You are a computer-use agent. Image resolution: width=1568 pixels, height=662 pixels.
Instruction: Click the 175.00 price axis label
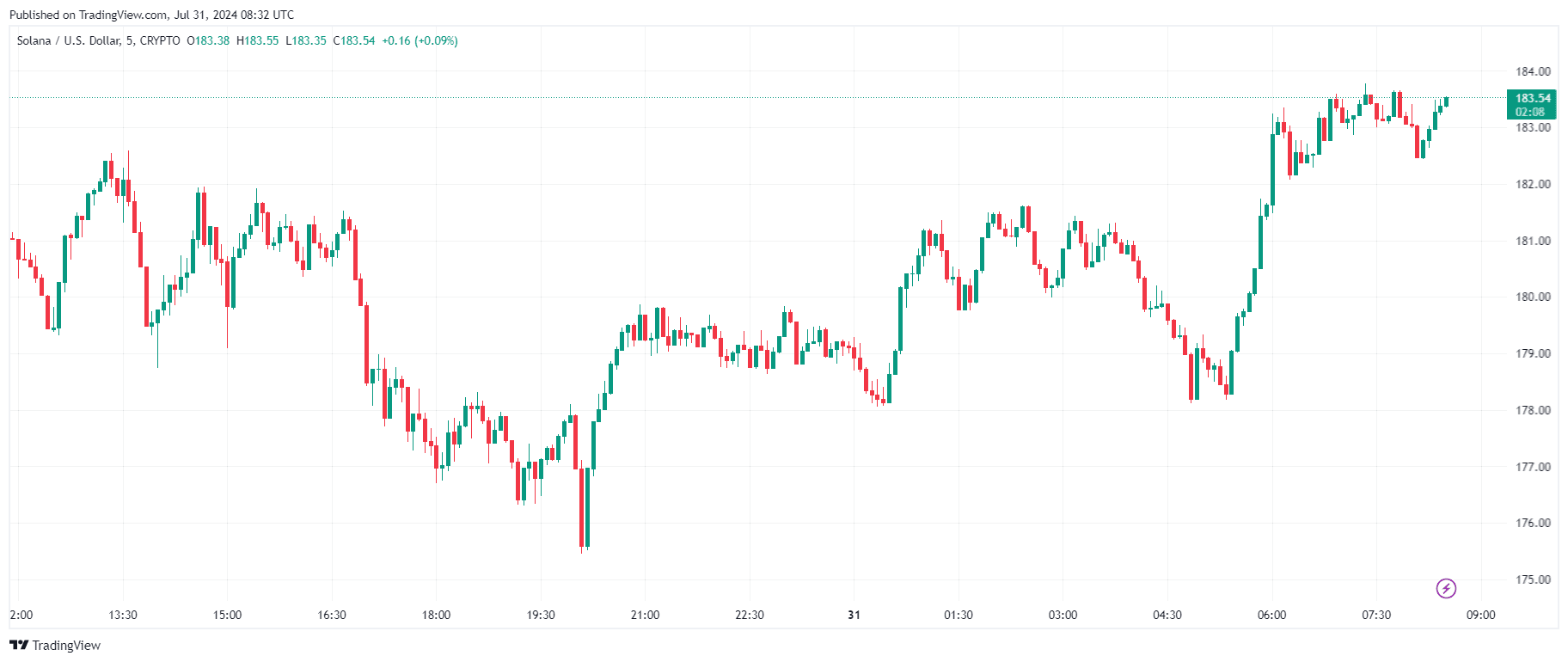click(1533, 579)
